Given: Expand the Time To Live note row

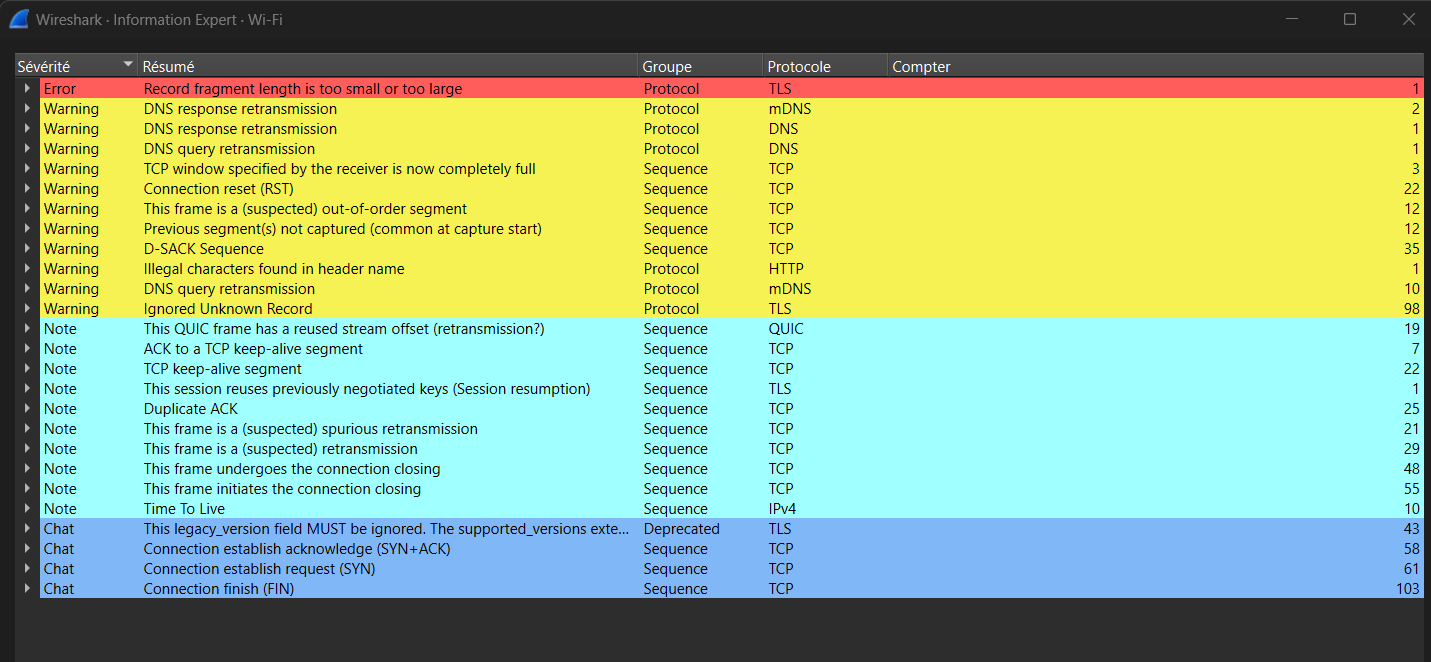Looking at the screenshot, I should pos(28,509).
